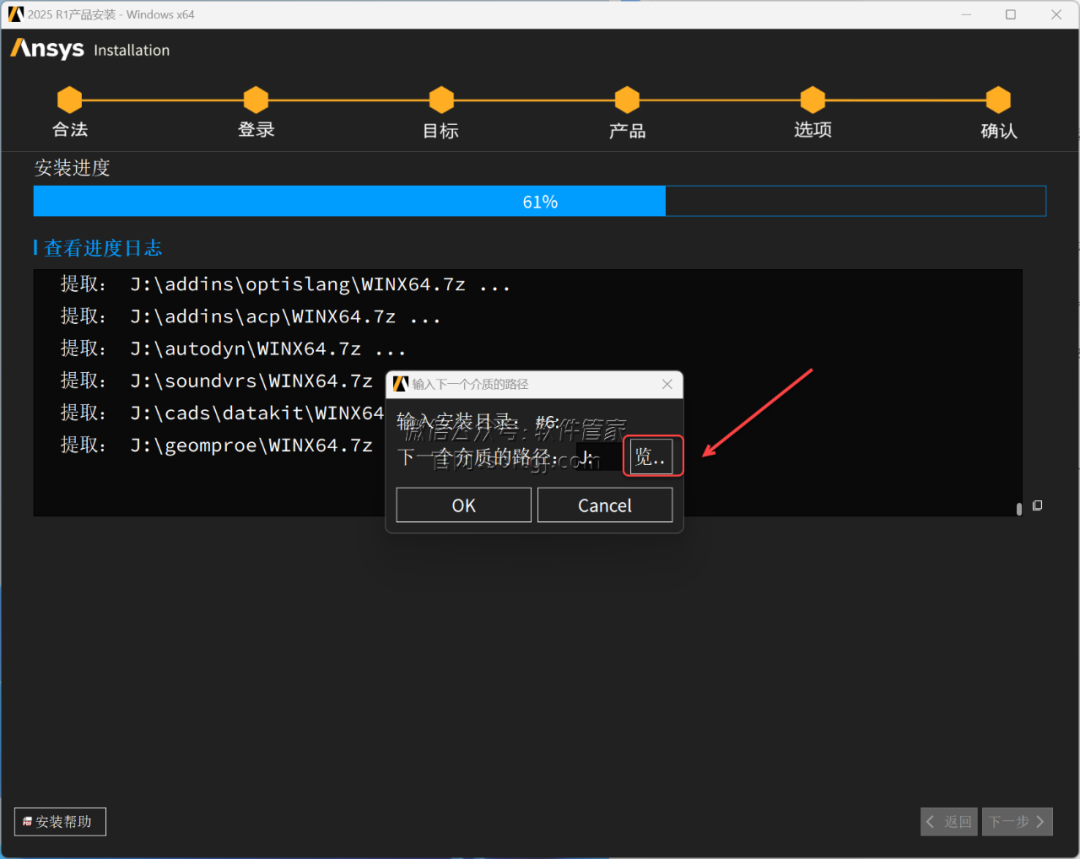This screenshot has height=859, width=1080.
Task: Click the Ansys icon in the installer title bar
Action: tap(15, 14)
